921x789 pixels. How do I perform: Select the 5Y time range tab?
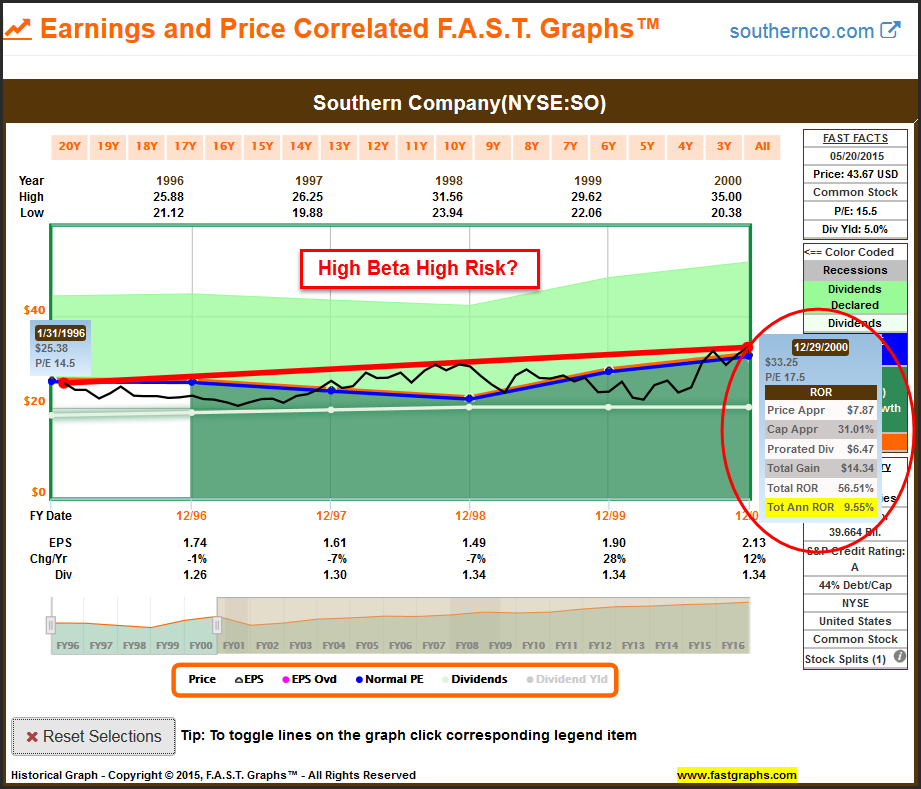point(646,147)
